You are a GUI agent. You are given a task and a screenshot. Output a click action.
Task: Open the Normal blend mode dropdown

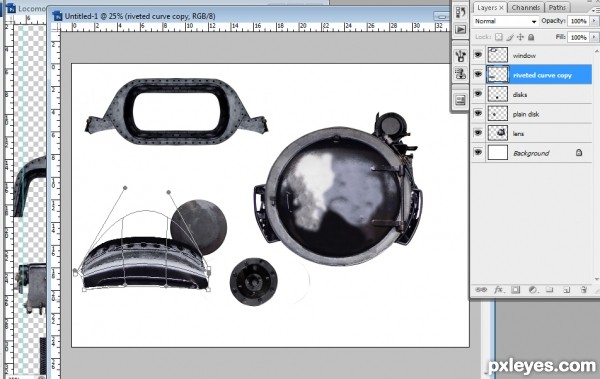click(505, 21)
